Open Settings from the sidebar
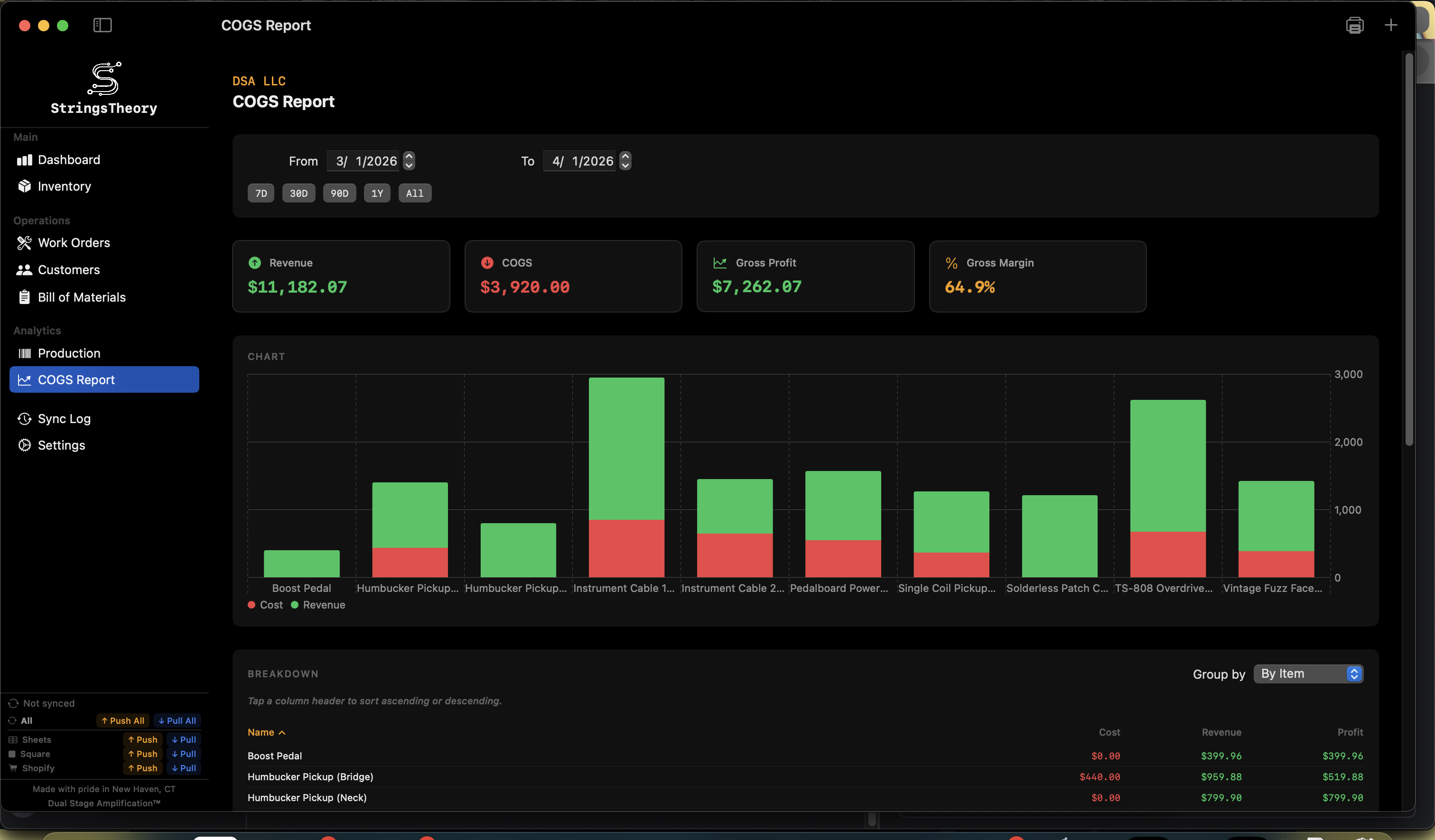Screen dimensions: 1435x840 tap(61, 445)
